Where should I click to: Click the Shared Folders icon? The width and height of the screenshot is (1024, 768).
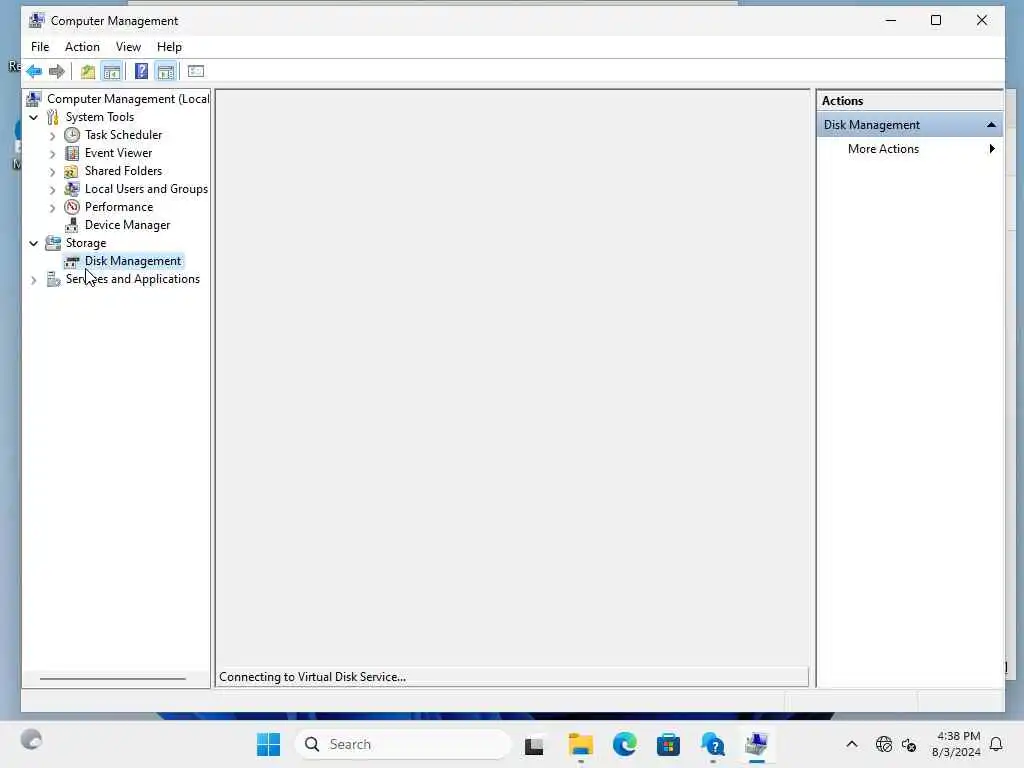pos(72,171)
